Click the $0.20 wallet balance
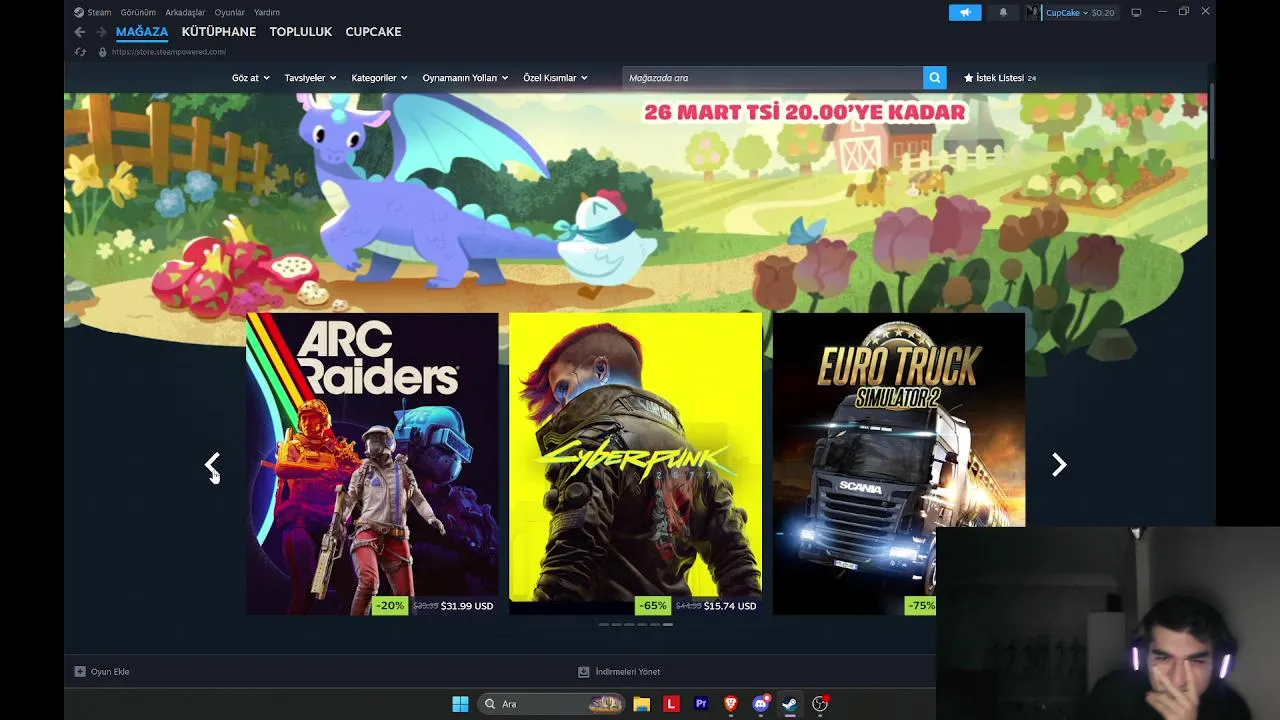 tap(1103, 13)
